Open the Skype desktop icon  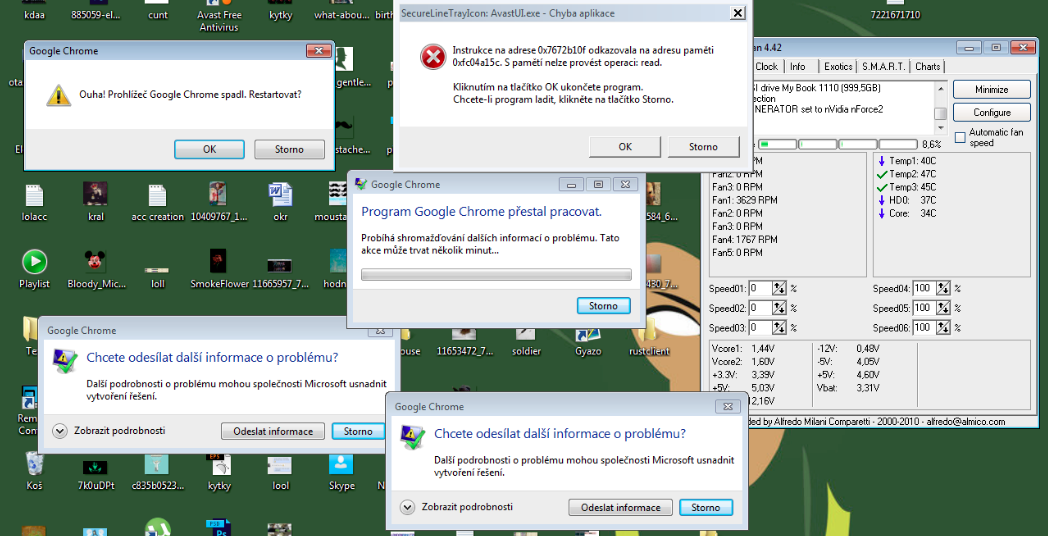341,471
